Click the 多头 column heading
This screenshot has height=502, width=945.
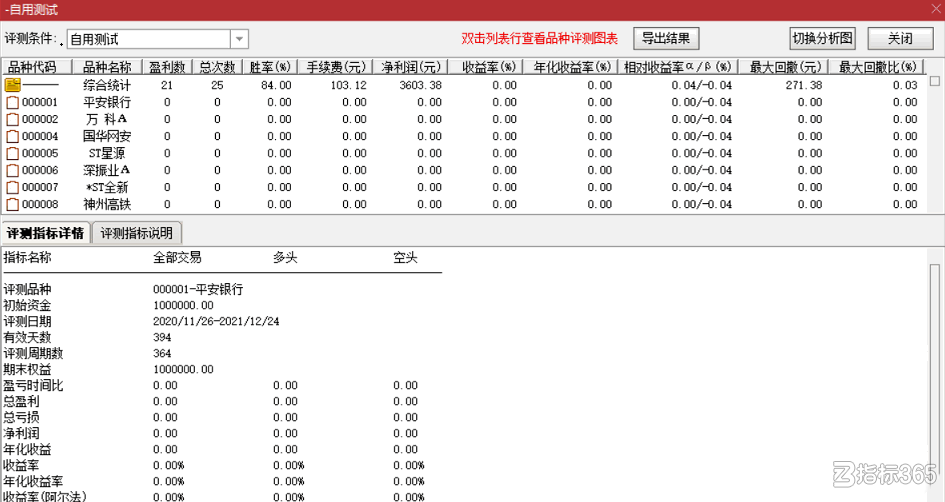285,258
